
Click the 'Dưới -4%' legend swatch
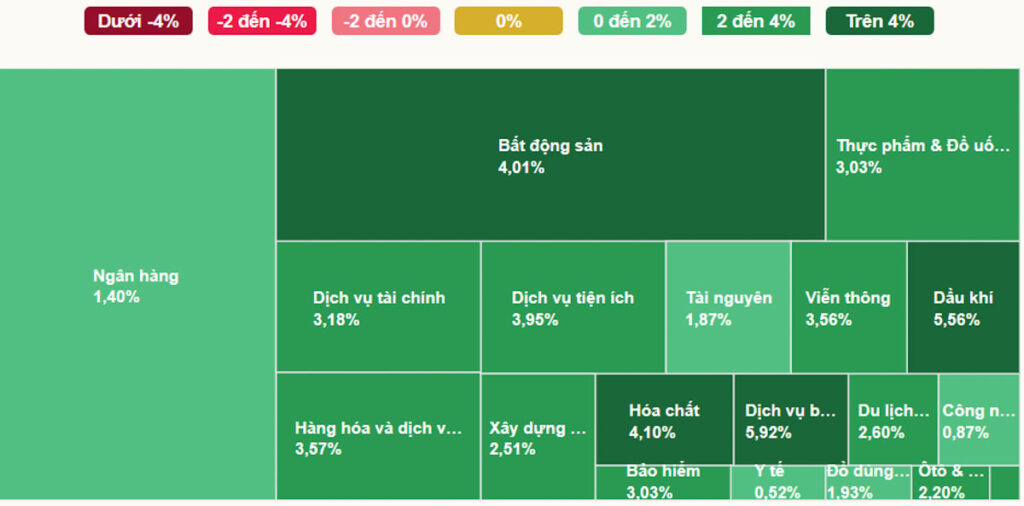[138, 21]
